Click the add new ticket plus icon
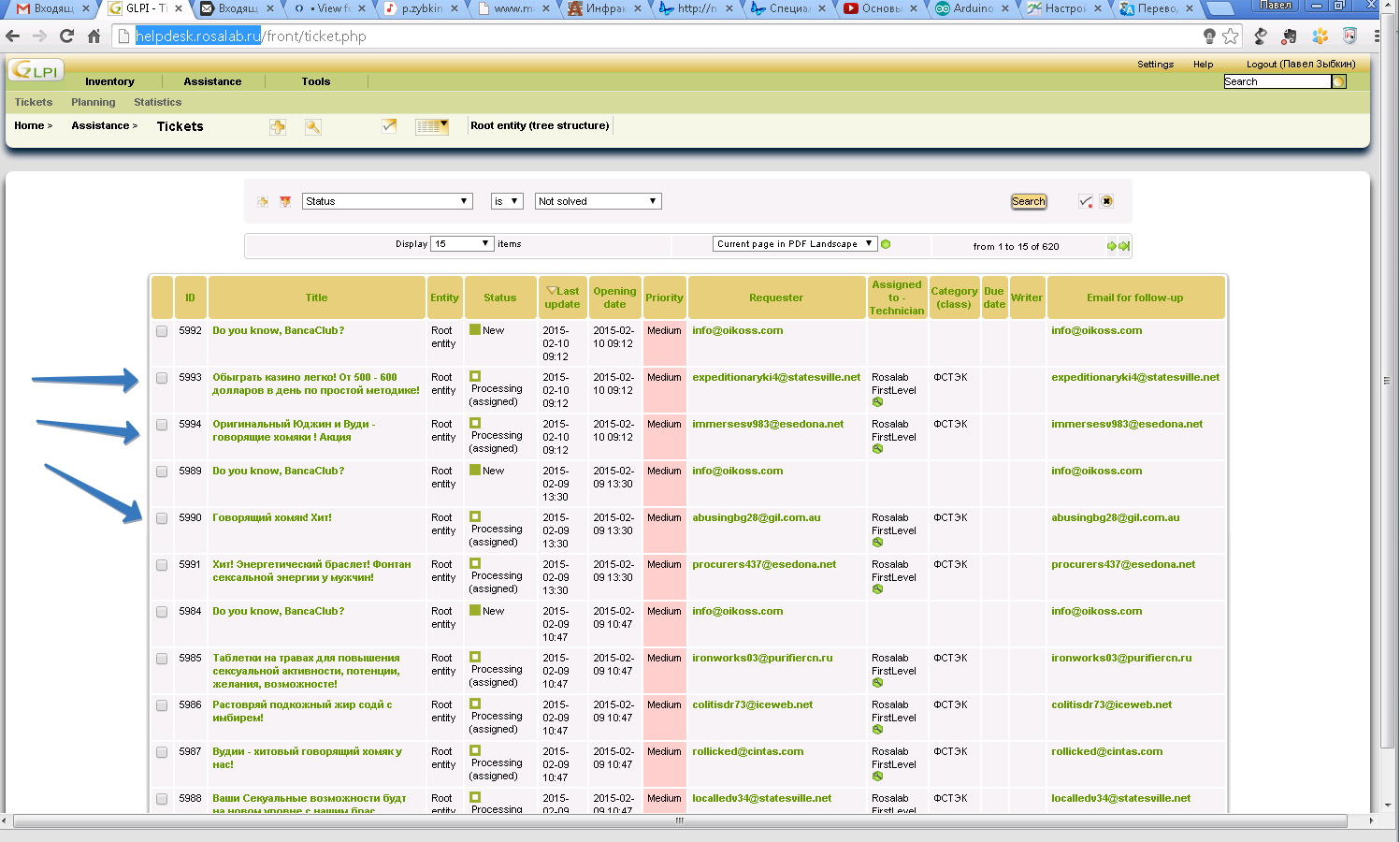Screen dimensions: 1400x842 [278, 127]
